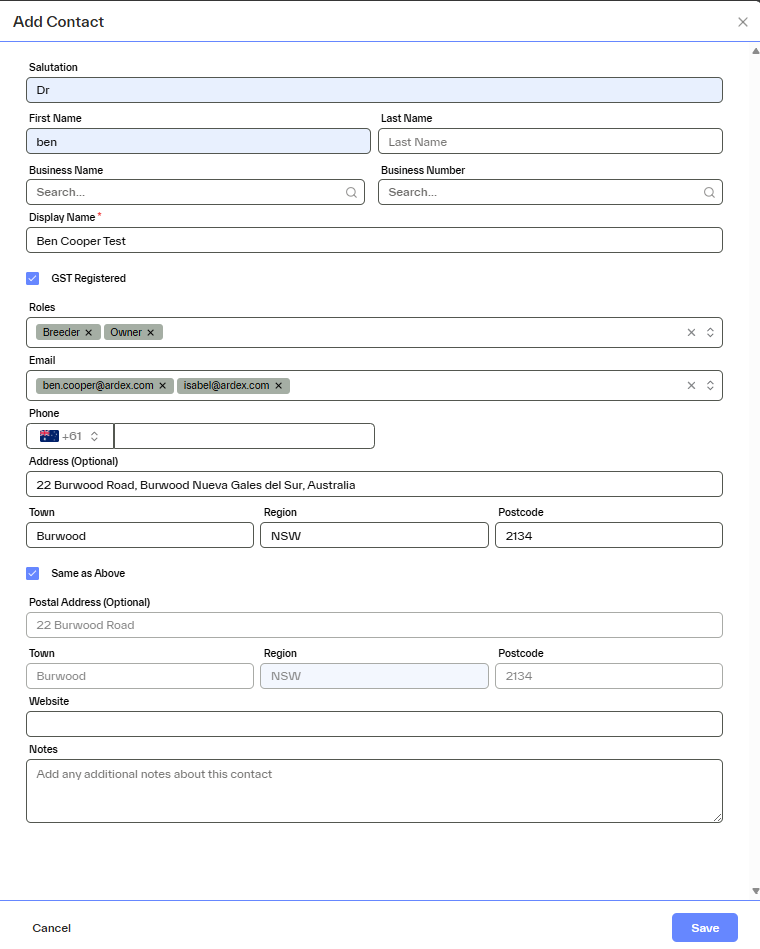Close the Add Contact dialog

click(742, 22)
